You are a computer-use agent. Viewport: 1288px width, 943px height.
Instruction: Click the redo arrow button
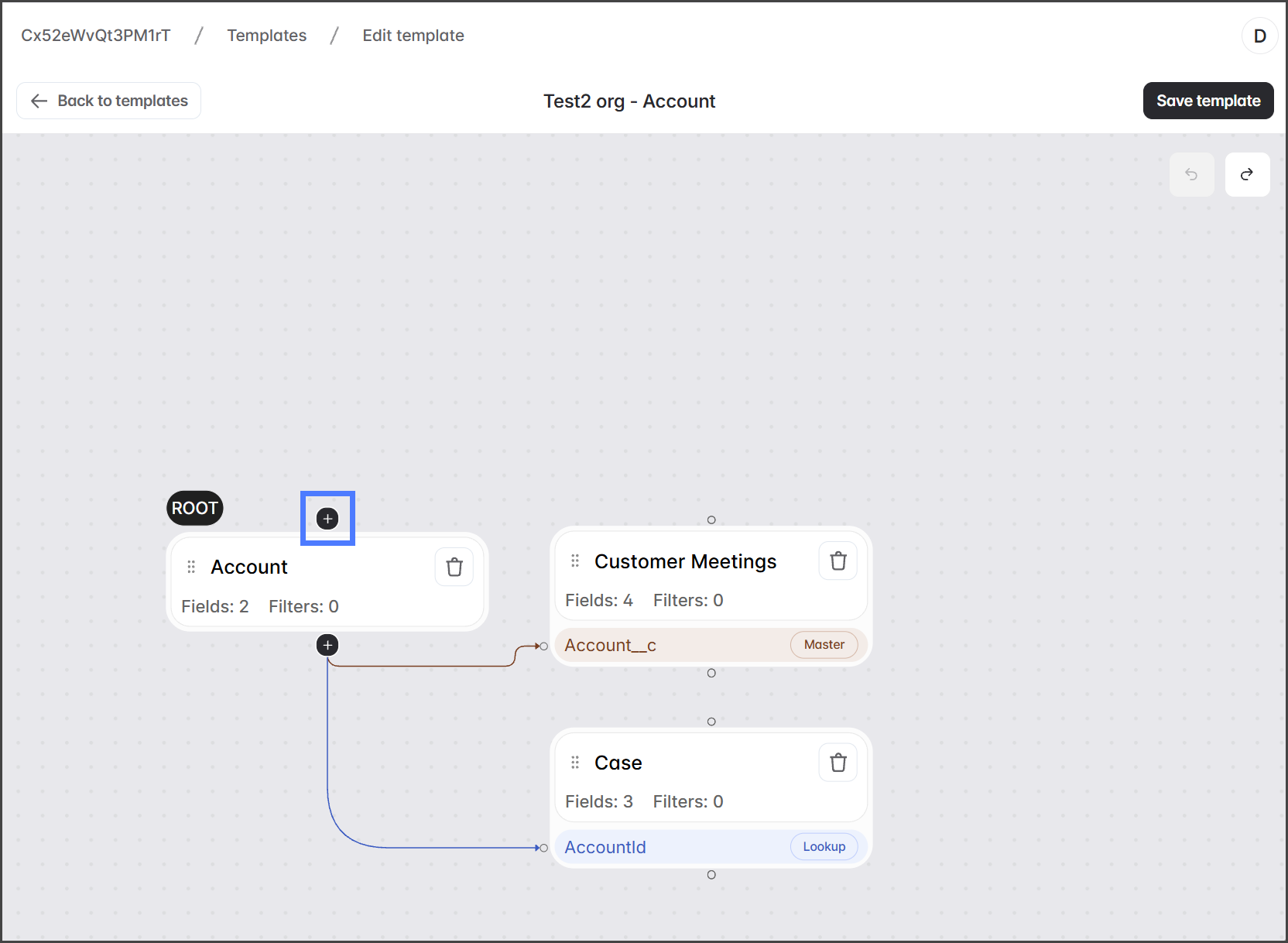1247,174
